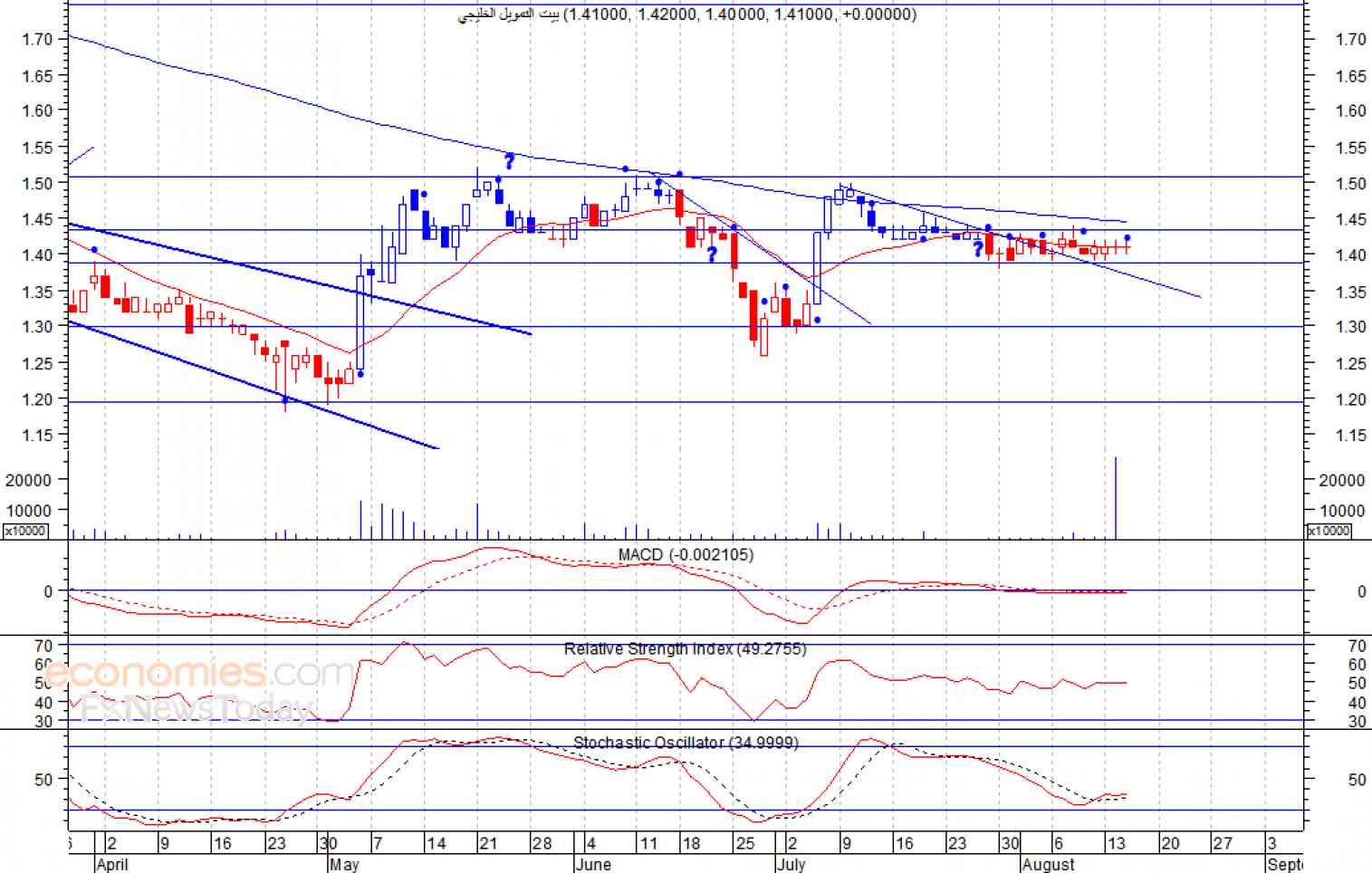The height and width of the screenshot is (873, 1372).
Task: Click the x10000 volume scale box on right
Action: (1329, 531)
